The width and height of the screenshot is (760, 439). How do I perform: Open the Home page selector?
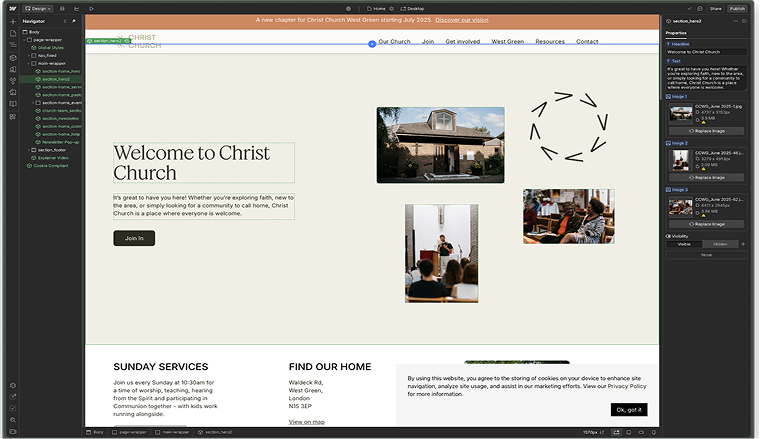(376, 8)
